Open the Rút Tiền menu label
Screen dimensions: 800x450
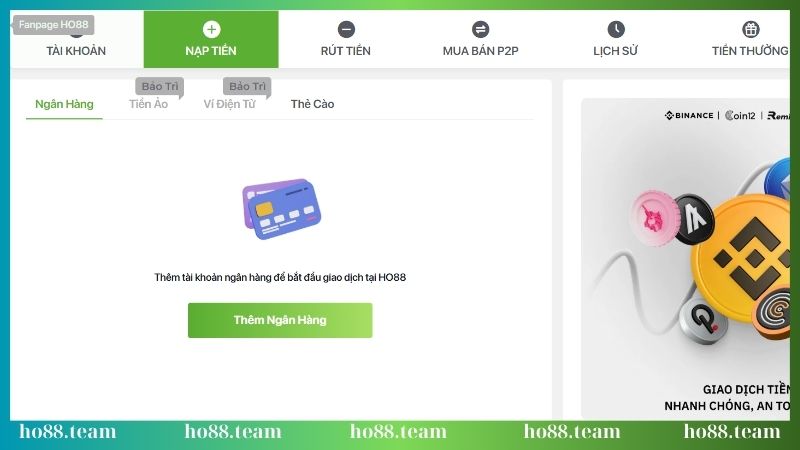click(x=345, y=51)
